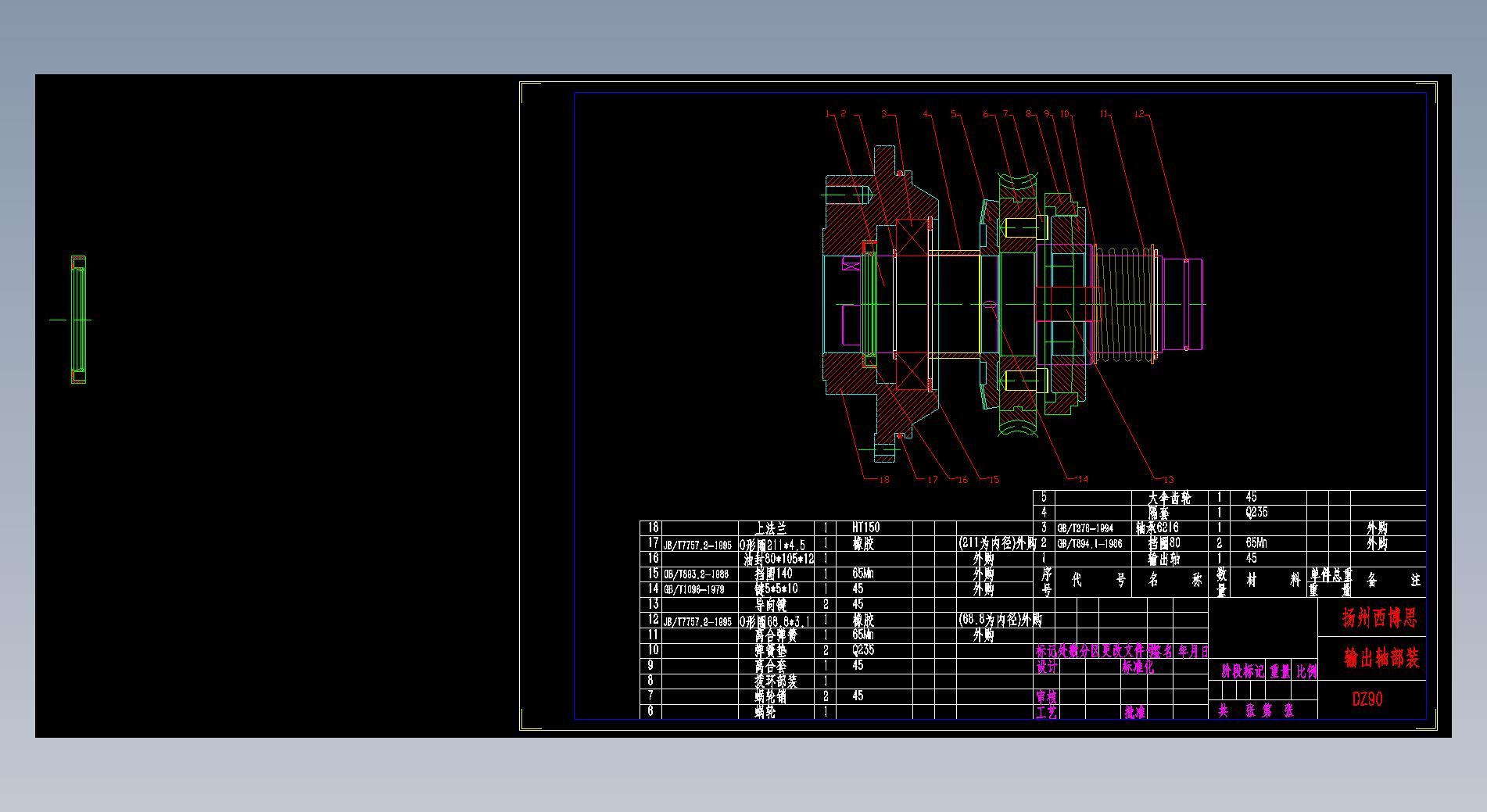The width and height of the screenshot is (1487, 812).
Task: Select standard code GB/T1096-1979
Action: click(x=693, y=590)
